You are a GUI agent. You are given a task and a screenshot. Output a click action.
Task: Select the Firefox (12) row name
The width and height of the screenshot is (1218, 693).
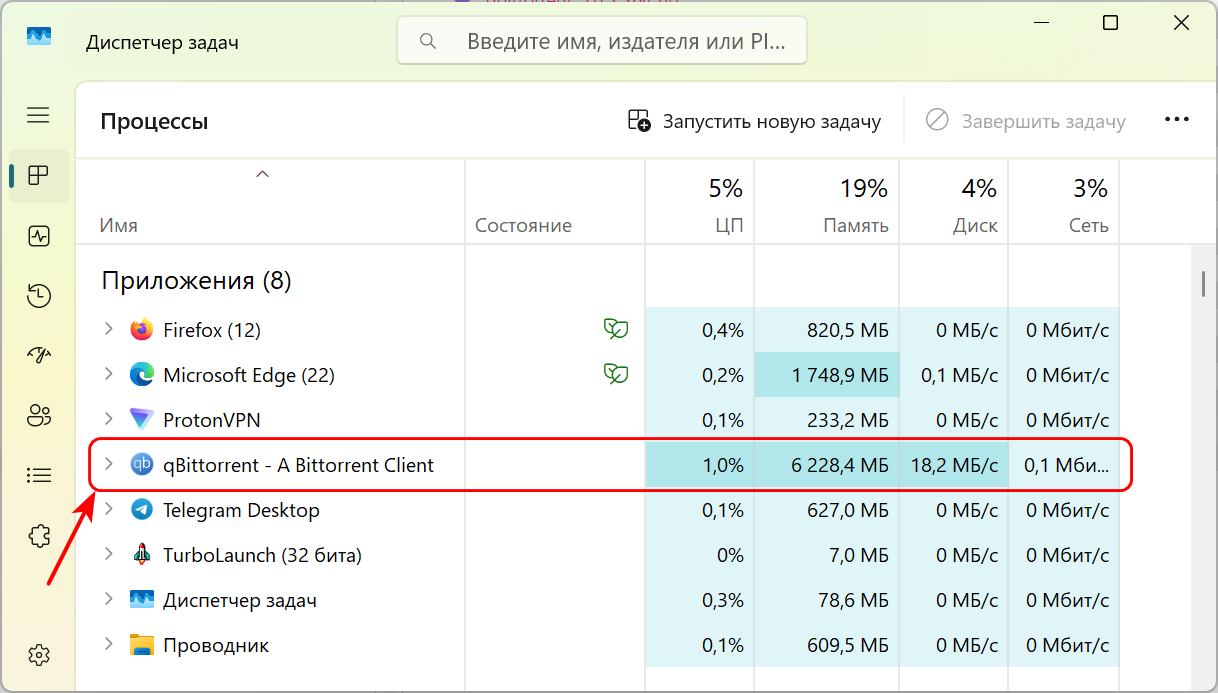click(212, 330)
